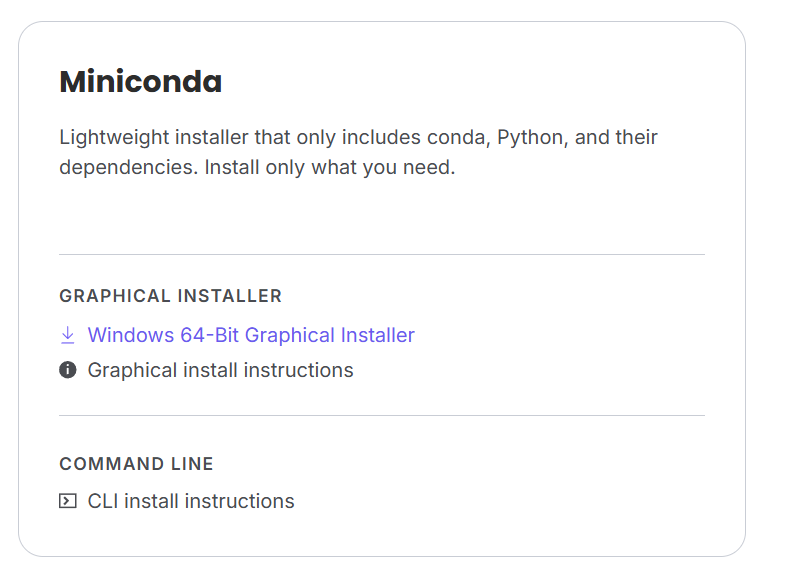The width and height of the screenshot is (799, 576).
Task: Click the word "dependencies" in the description
Action: (x=128, y=168)
